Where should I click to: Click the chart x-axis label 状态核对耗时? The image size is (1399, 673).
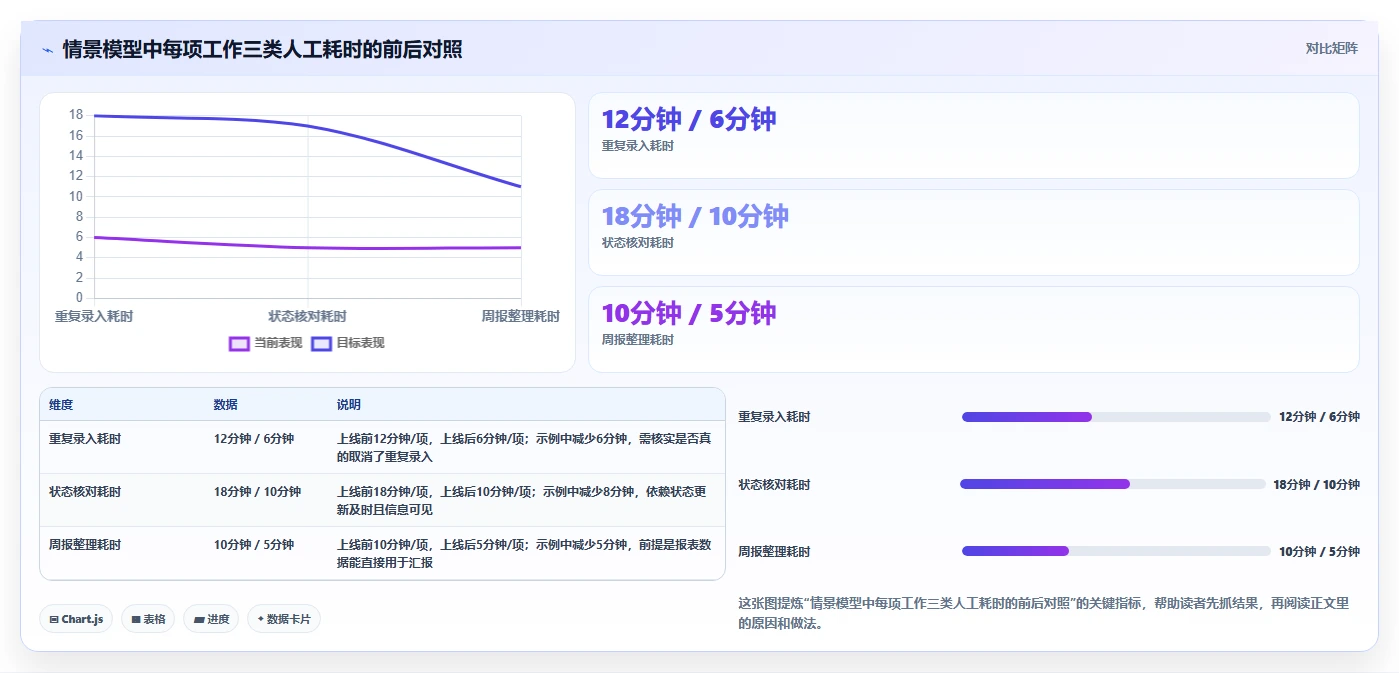308,316
